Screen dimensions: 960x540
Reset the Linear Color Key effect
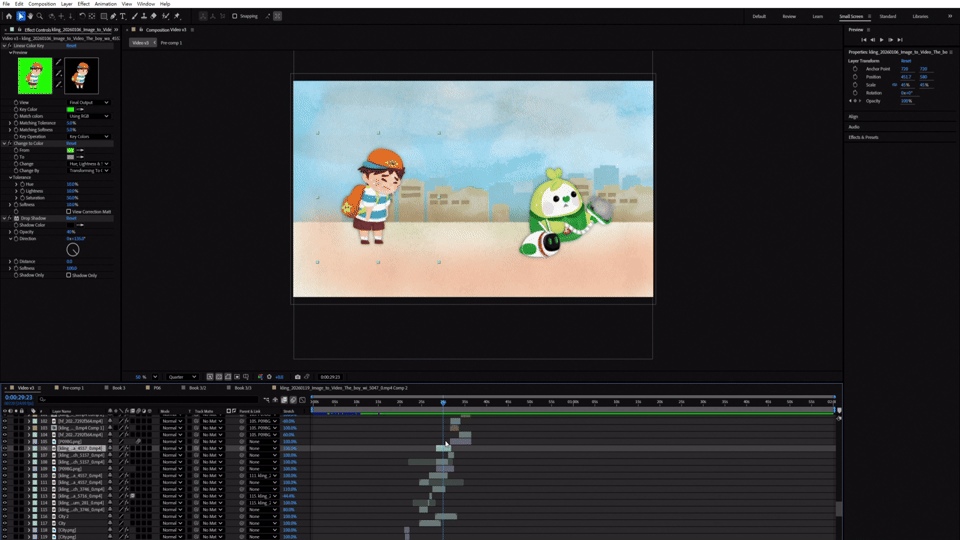point(71,46)
